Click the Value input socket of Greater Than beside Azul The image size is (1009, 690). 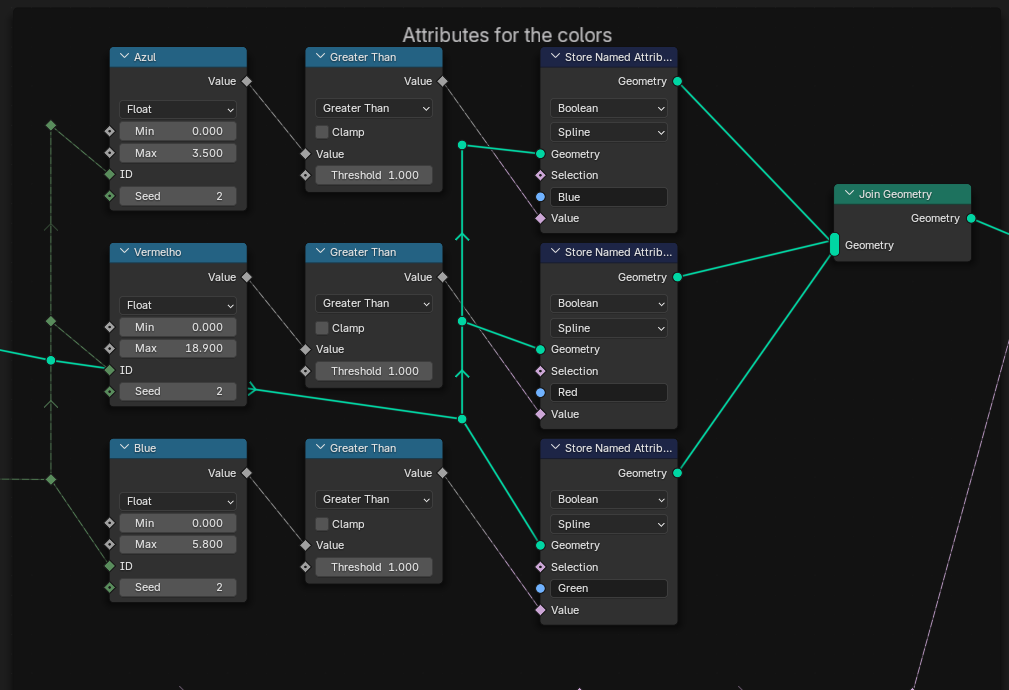click(306, 154)
